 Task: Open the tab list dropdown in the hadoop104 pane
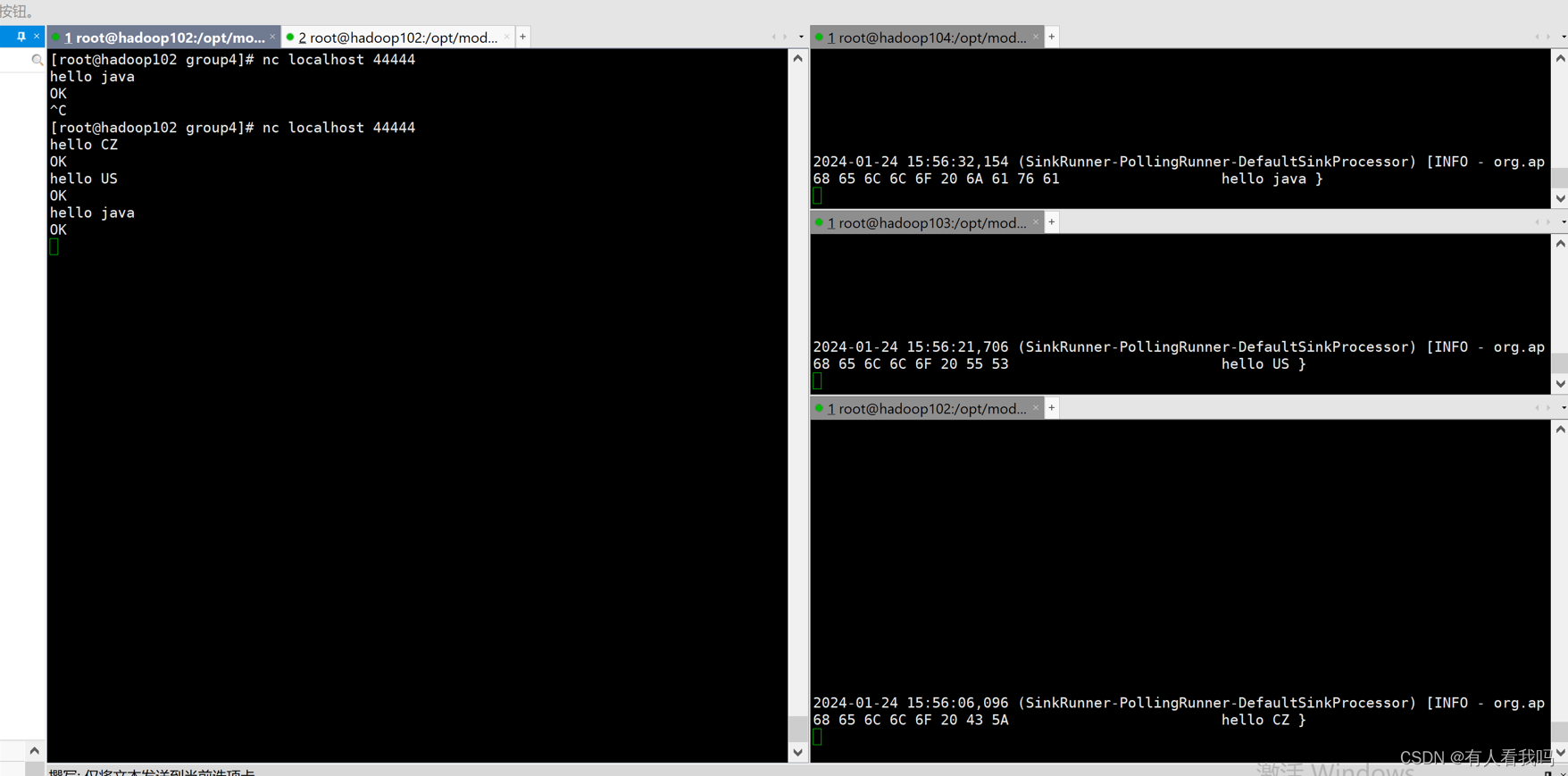click(1564, 37)
